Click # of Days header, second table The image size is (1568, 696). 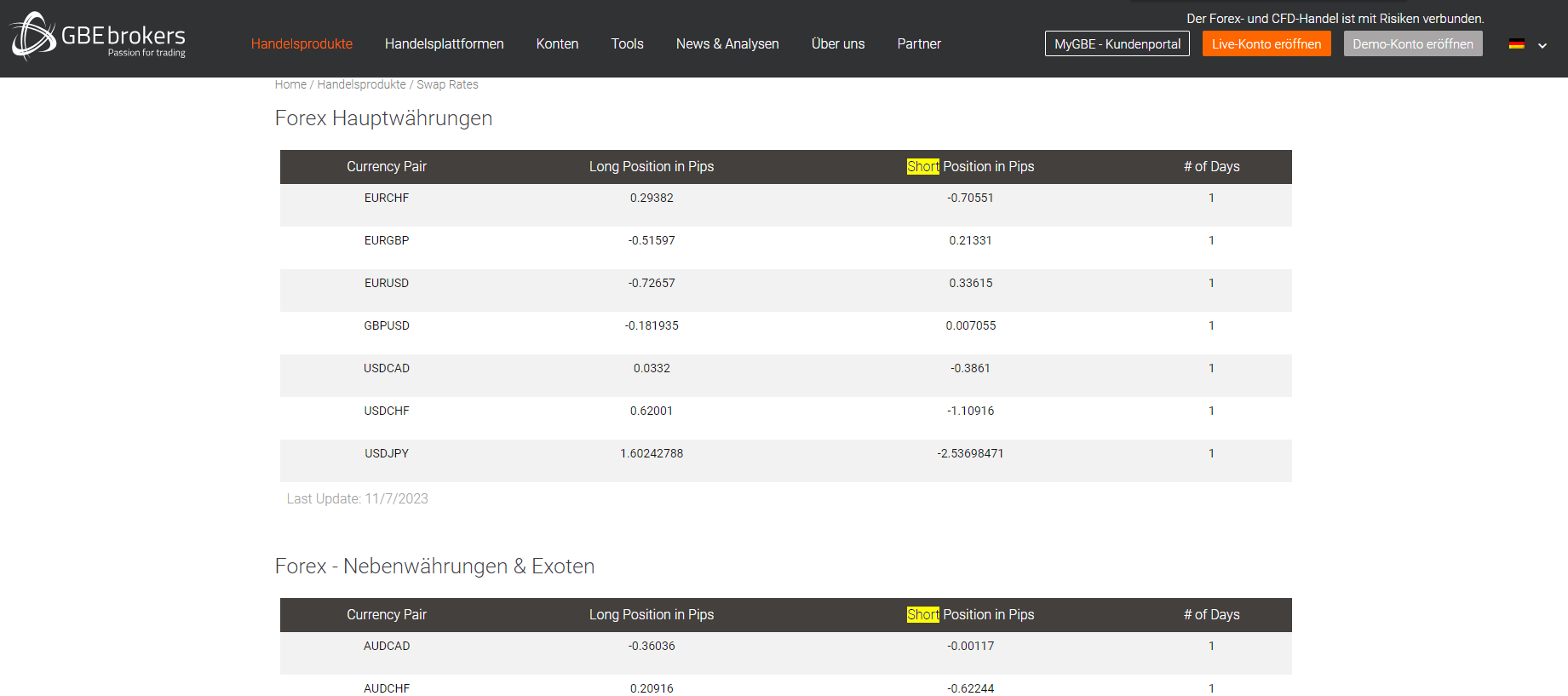click(1211, 614)
